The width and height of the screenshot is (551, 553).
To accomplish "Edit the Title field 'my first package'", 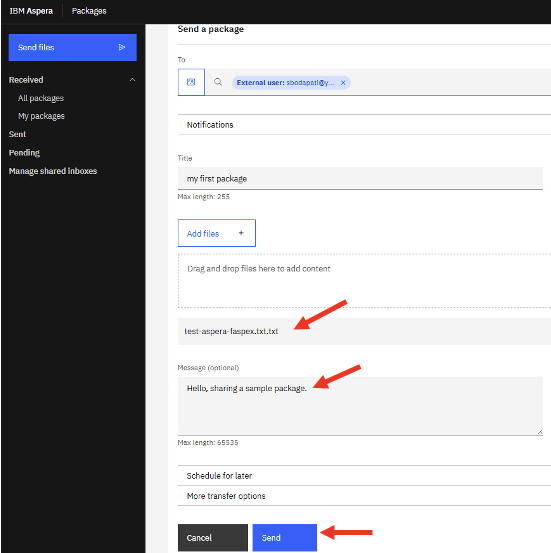I will 360,178.
